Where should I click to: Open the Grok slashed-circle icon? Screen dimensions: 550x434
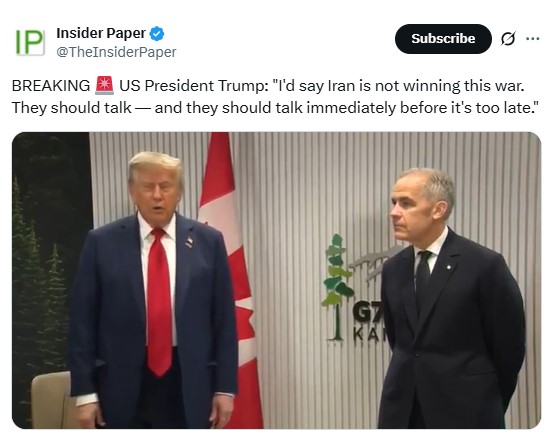[508, 39]
